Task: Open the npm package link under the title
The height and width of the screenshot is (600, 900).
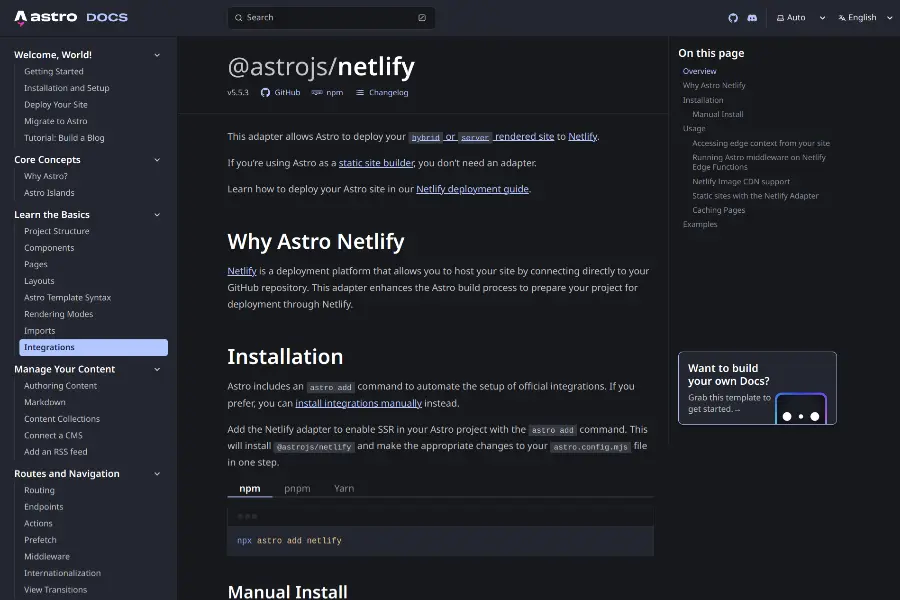Action: 327,92
